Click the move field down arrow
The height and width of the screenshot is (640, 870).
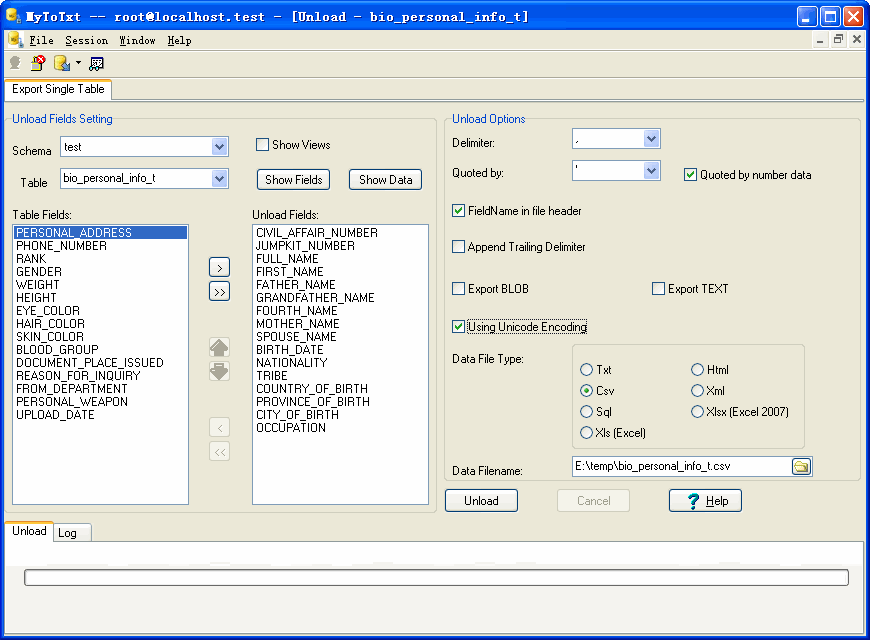[x=219, y=371]
